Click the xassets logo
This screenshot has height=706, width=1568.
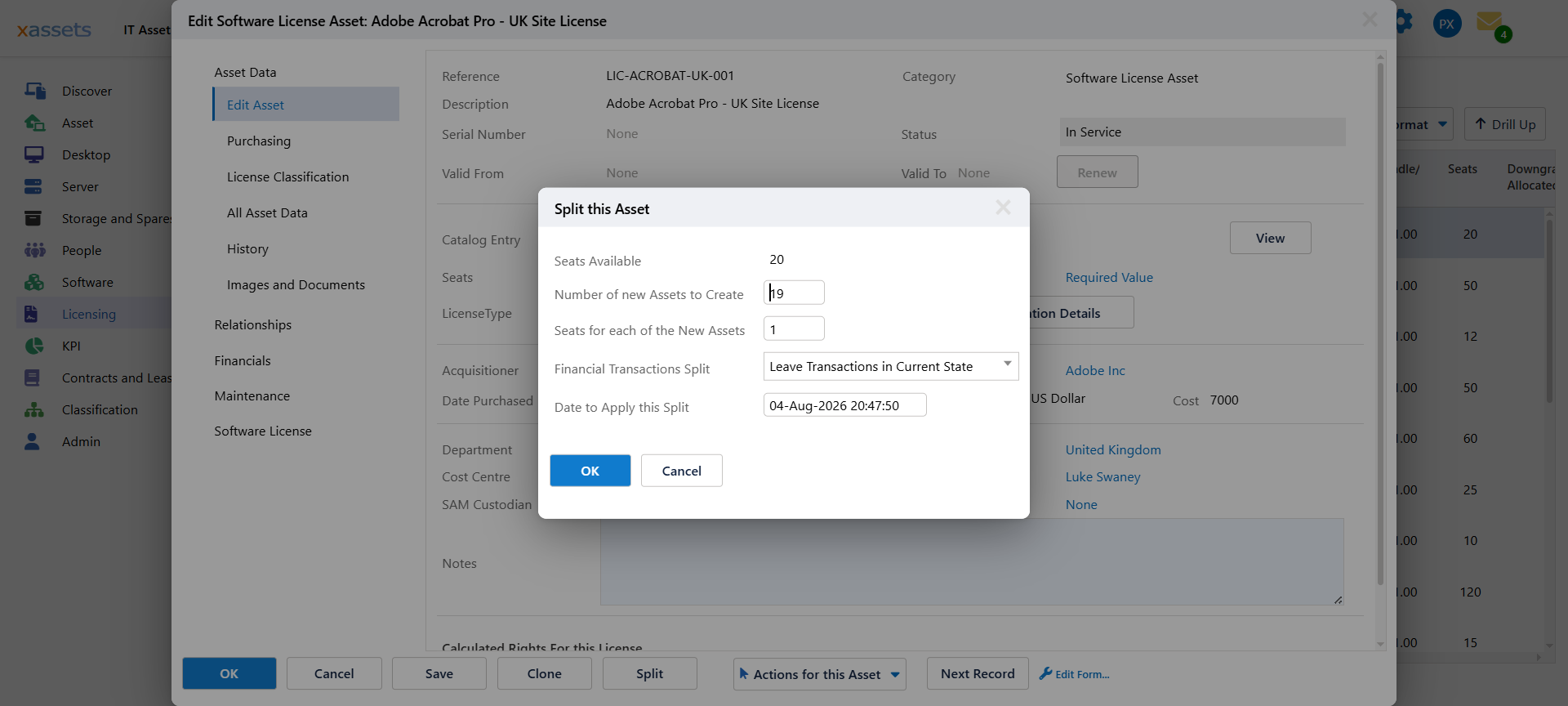54,29
